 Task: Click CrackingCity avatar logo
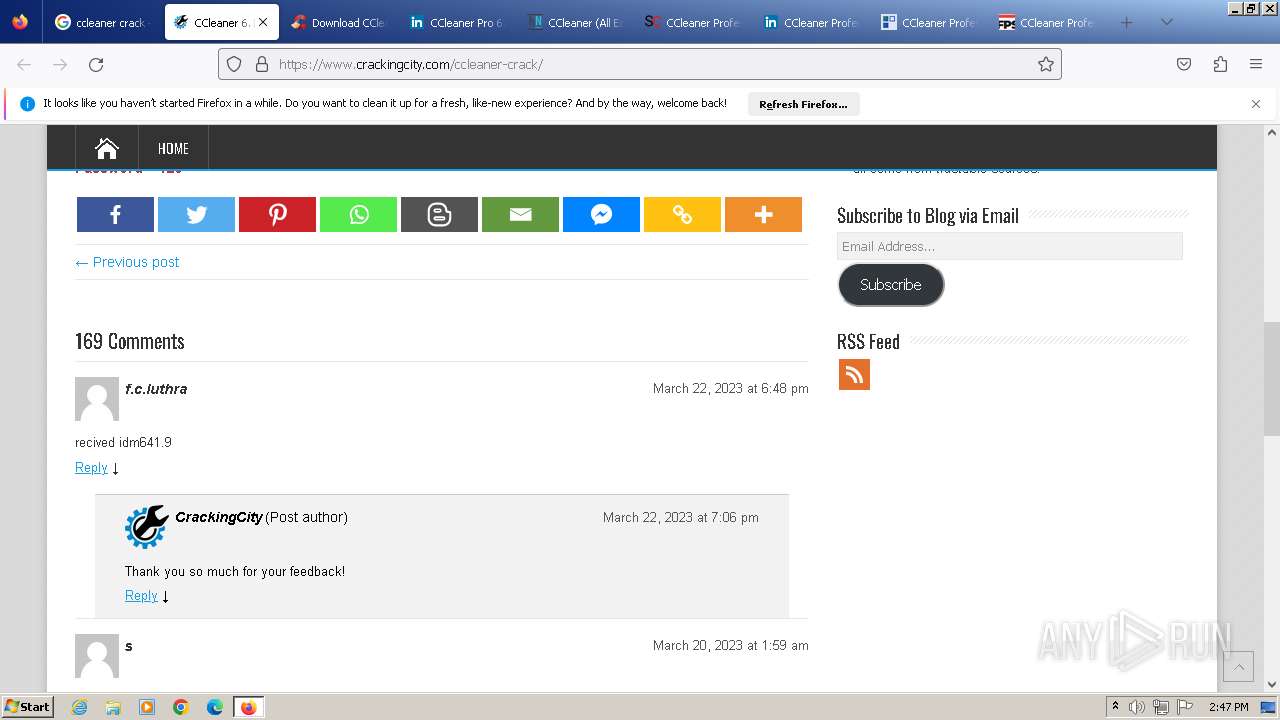[x=147, y=527]
